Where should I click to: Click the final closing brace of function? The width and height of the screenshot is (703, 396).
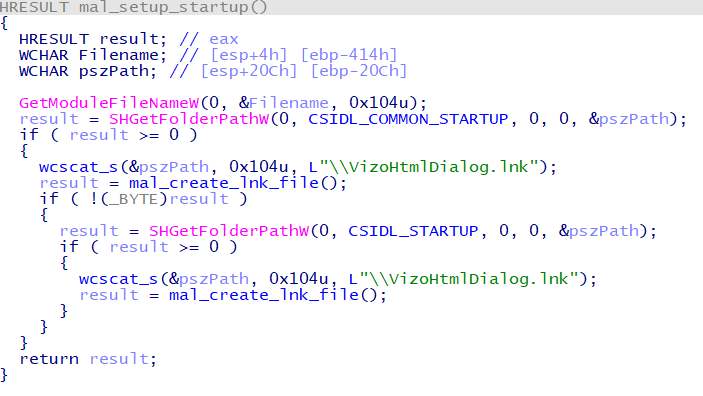[4, 375]
